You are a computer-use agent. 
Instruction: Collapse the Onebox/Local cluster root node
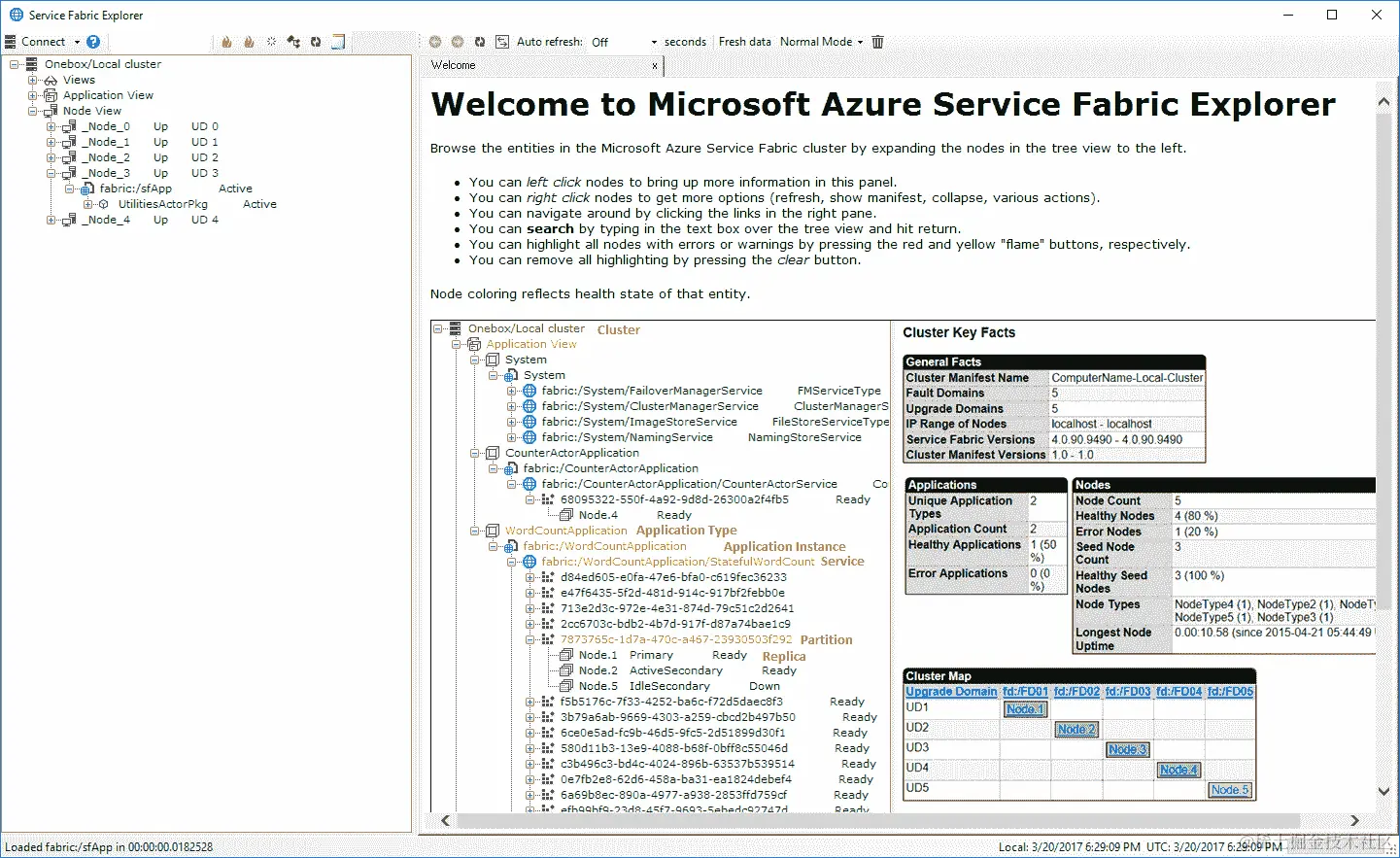pyautogui.click(x=15, y=64)
